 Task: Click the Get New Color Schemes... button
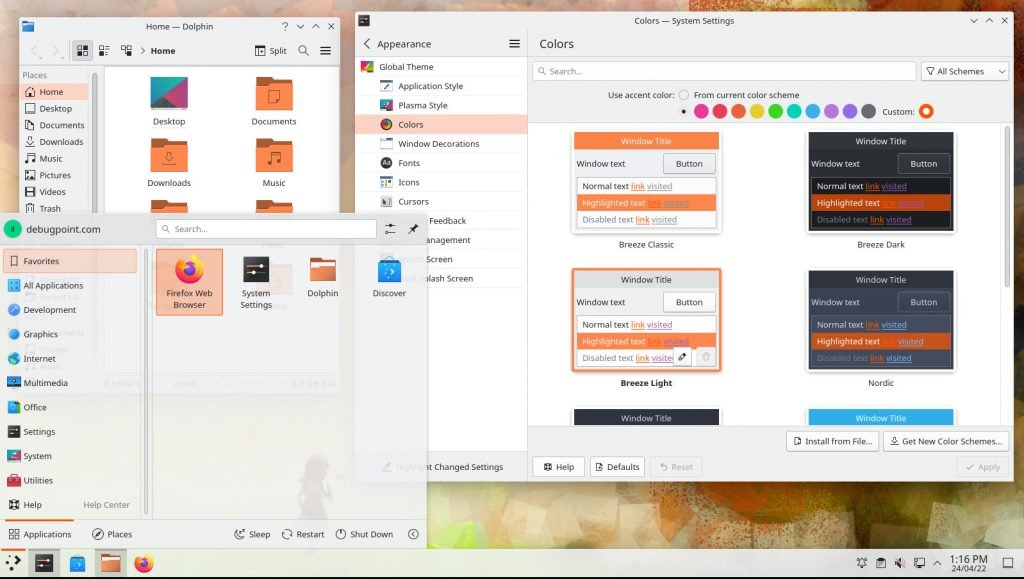pyautogui.click(x=946, y=441)
